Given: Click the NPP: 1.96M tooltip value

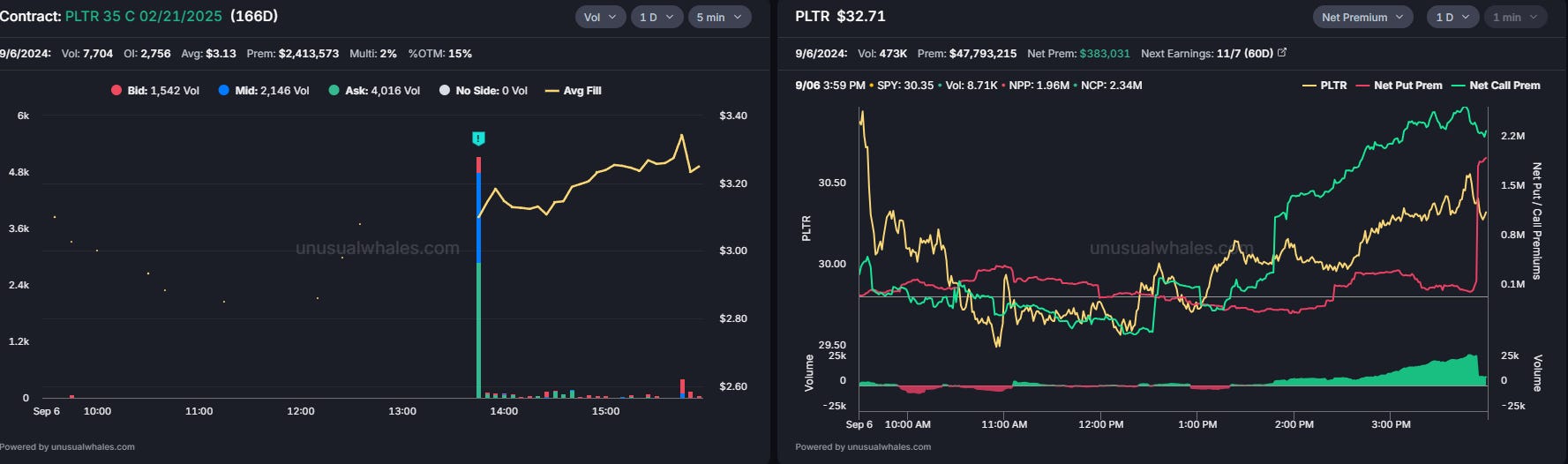Looking at the screenshot, I should pos(1039,86).
